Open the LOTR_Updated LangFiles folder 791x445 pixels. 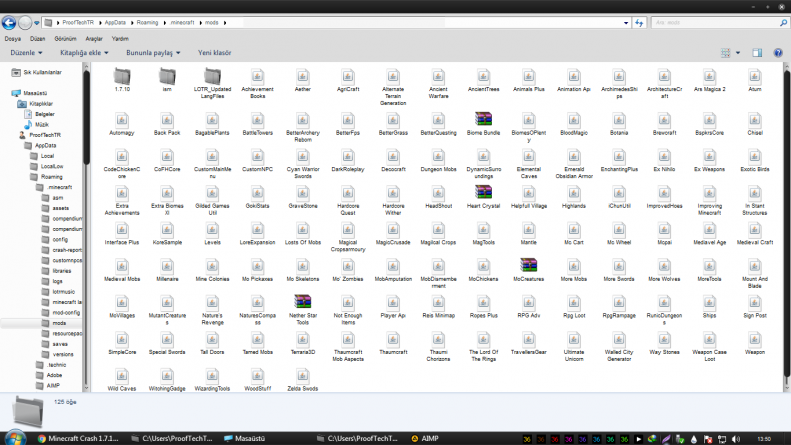(x=212, y=83)
